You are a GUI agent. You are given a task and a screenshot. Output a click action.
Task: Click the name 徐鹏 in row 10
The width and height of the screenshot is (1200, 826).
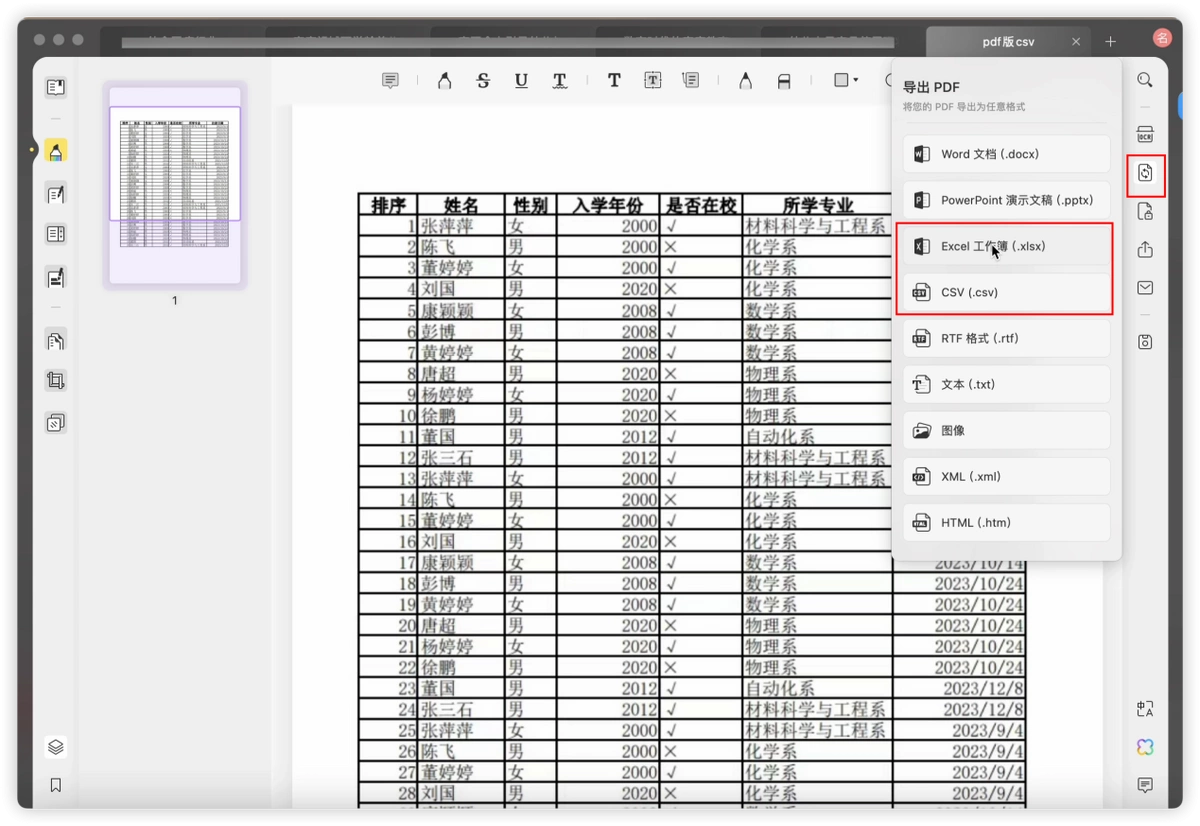pyautogui.click(x=438, y=415)
